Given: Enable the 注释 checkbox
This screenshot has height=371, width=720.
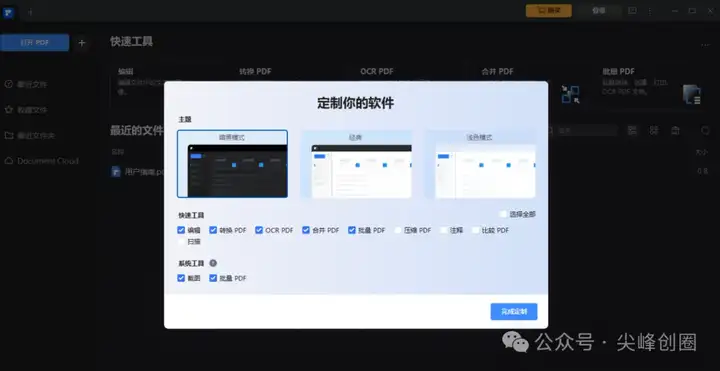Looking at the screenshot, I should [x=444, y=230].
